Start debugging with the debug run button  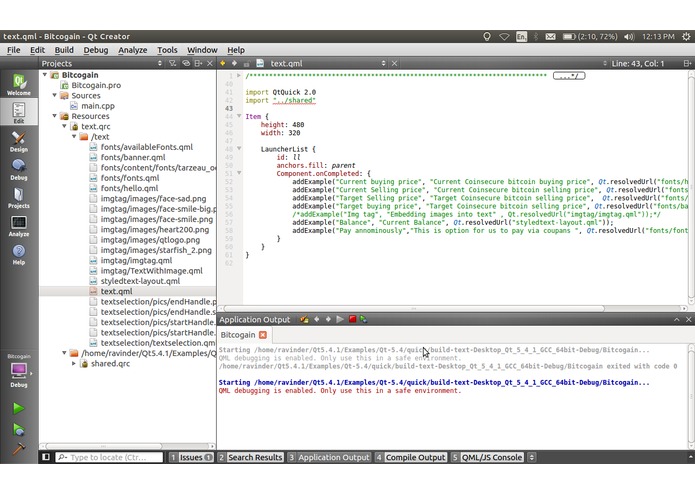(x=18, y=429)
